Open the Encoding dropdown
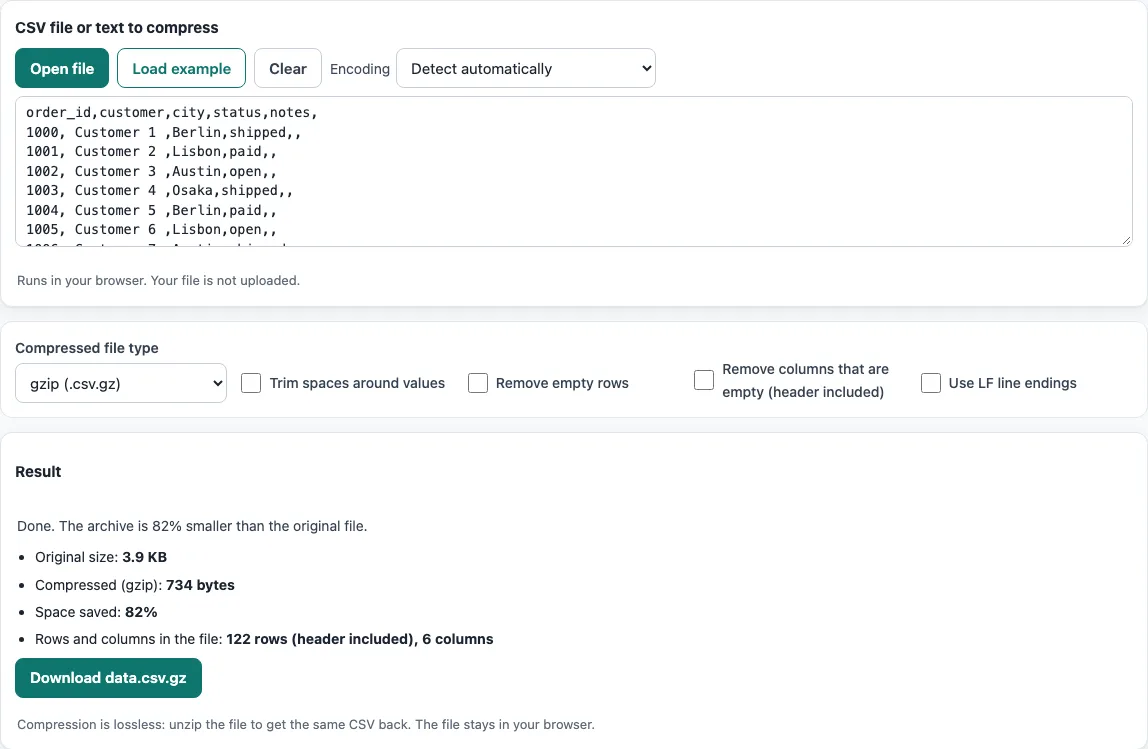 (x=526, y=68)
